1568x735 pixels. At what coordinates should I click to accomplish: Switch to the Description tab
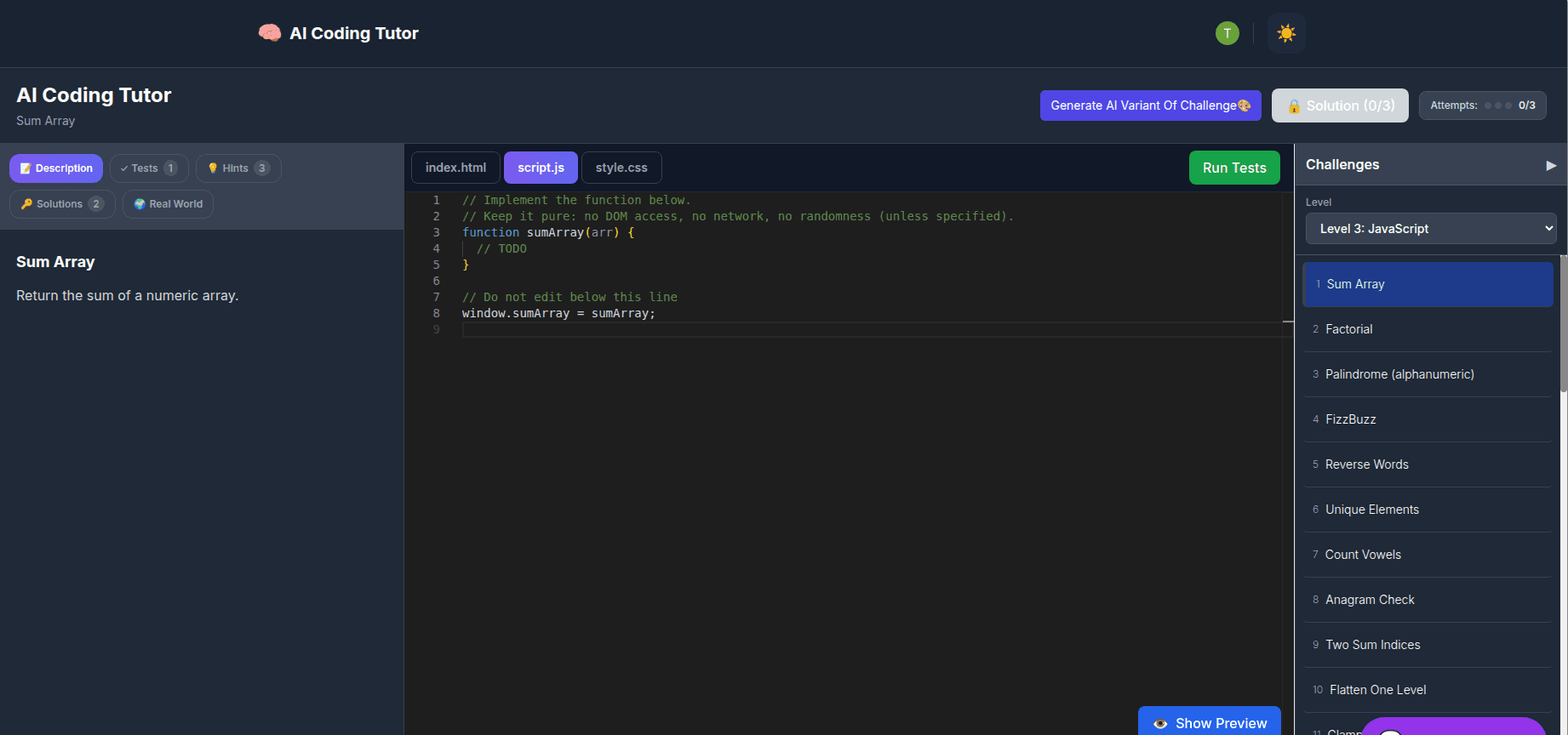pos(56,168)
